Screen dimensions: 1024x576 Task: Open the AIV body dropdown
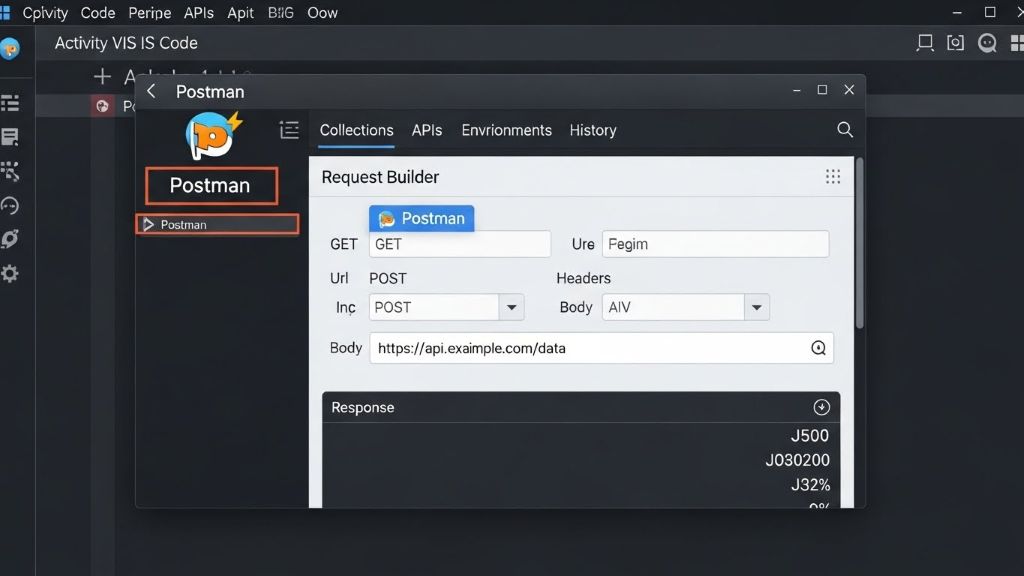756,307
